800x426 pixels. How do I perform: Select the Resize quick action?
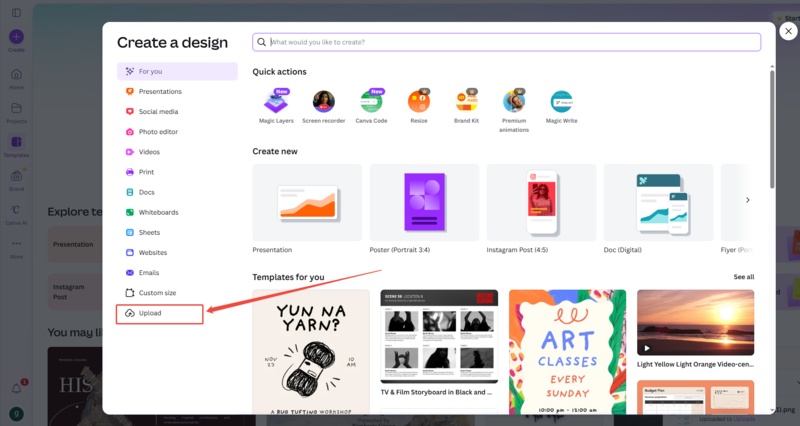418,102
